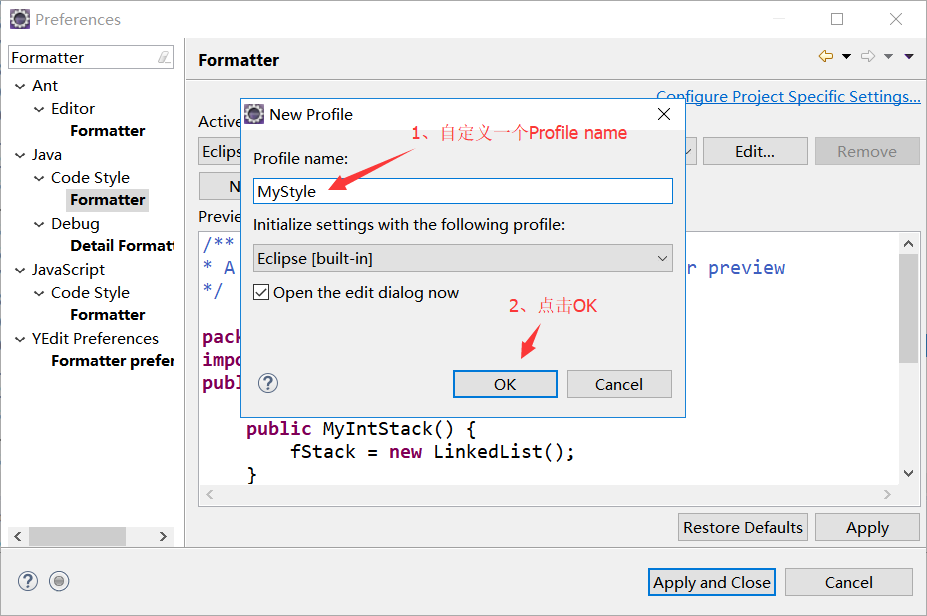Click the forward navigation arrow icon
Screen dimensions: 927x616
(868, 56)
